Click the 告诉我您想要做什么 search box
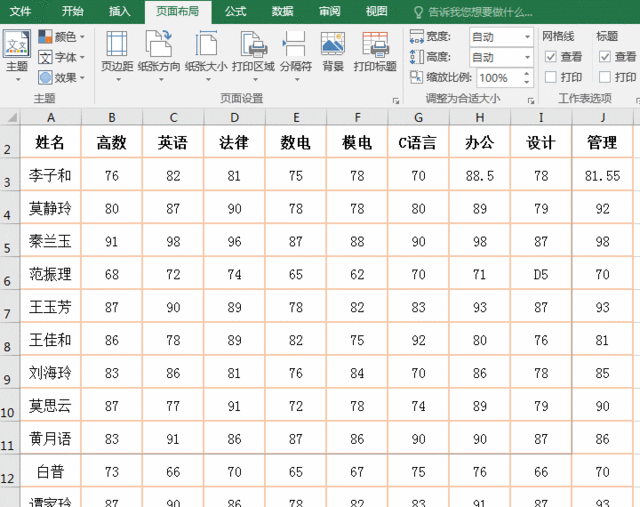 pyautogui.click(x=480, y=12)
